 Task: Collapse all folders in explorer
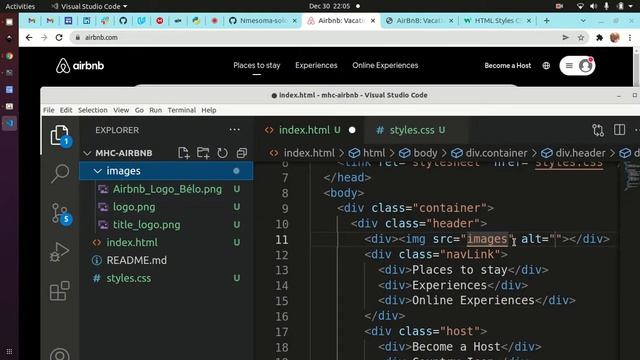[x=242, y=153]
